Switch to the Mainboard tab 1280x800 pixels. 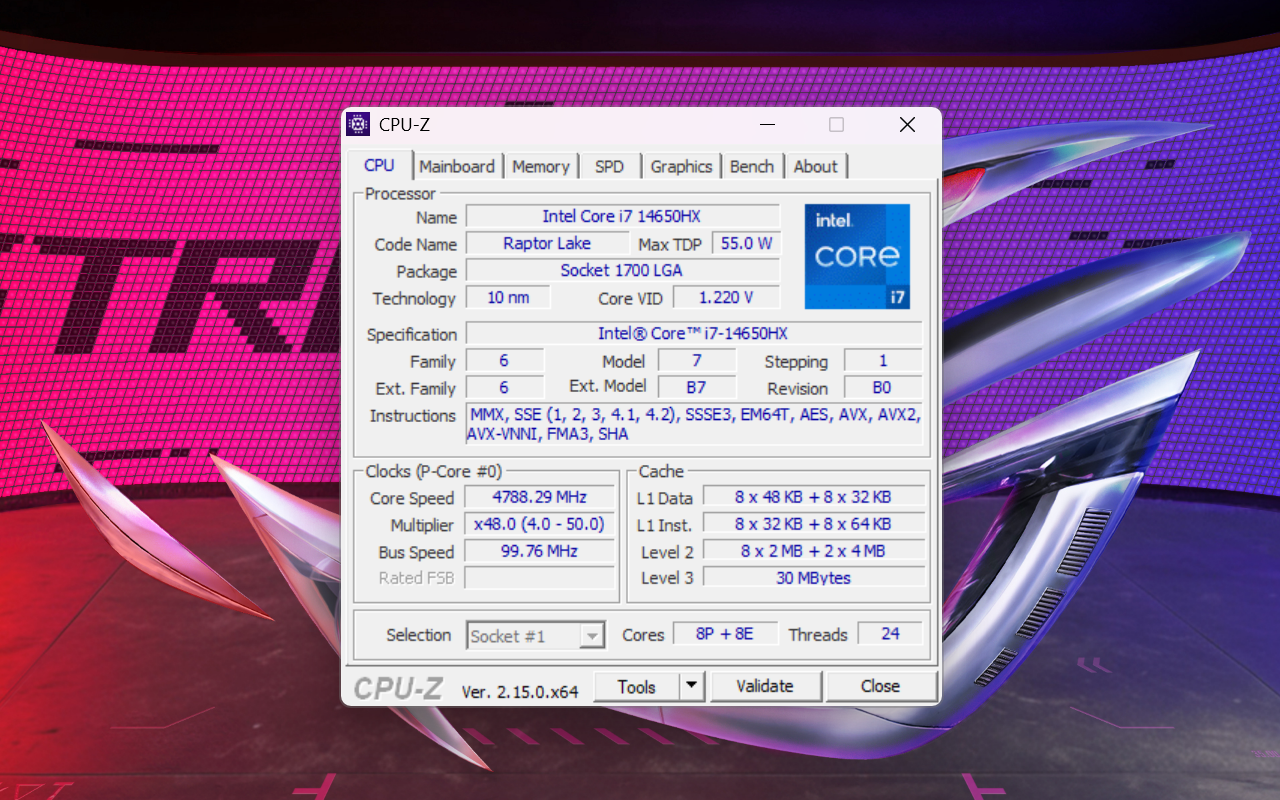(x=457, y=167)
